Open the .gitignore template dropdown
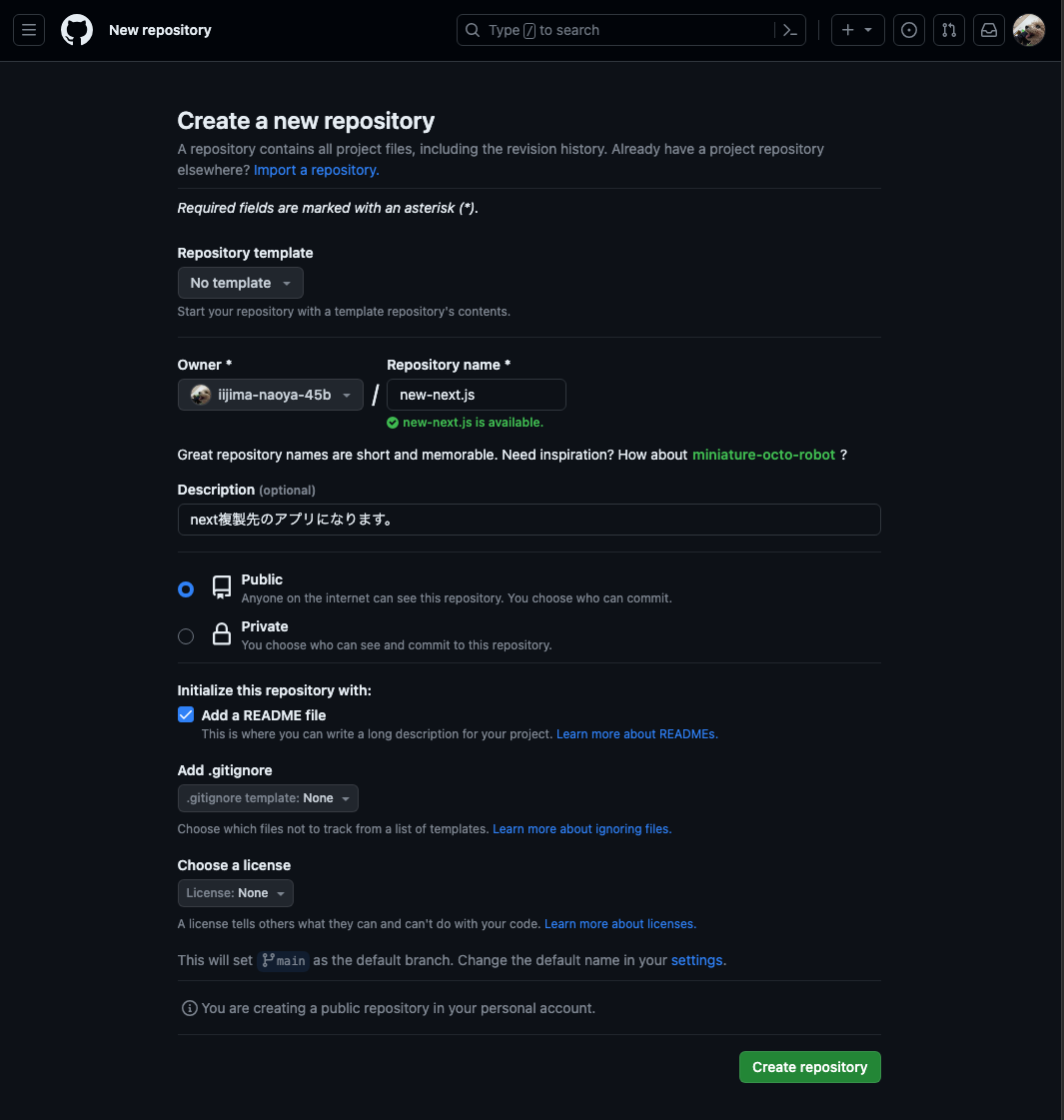This screenshot has width=1064, height=1120. coord(267,798)
